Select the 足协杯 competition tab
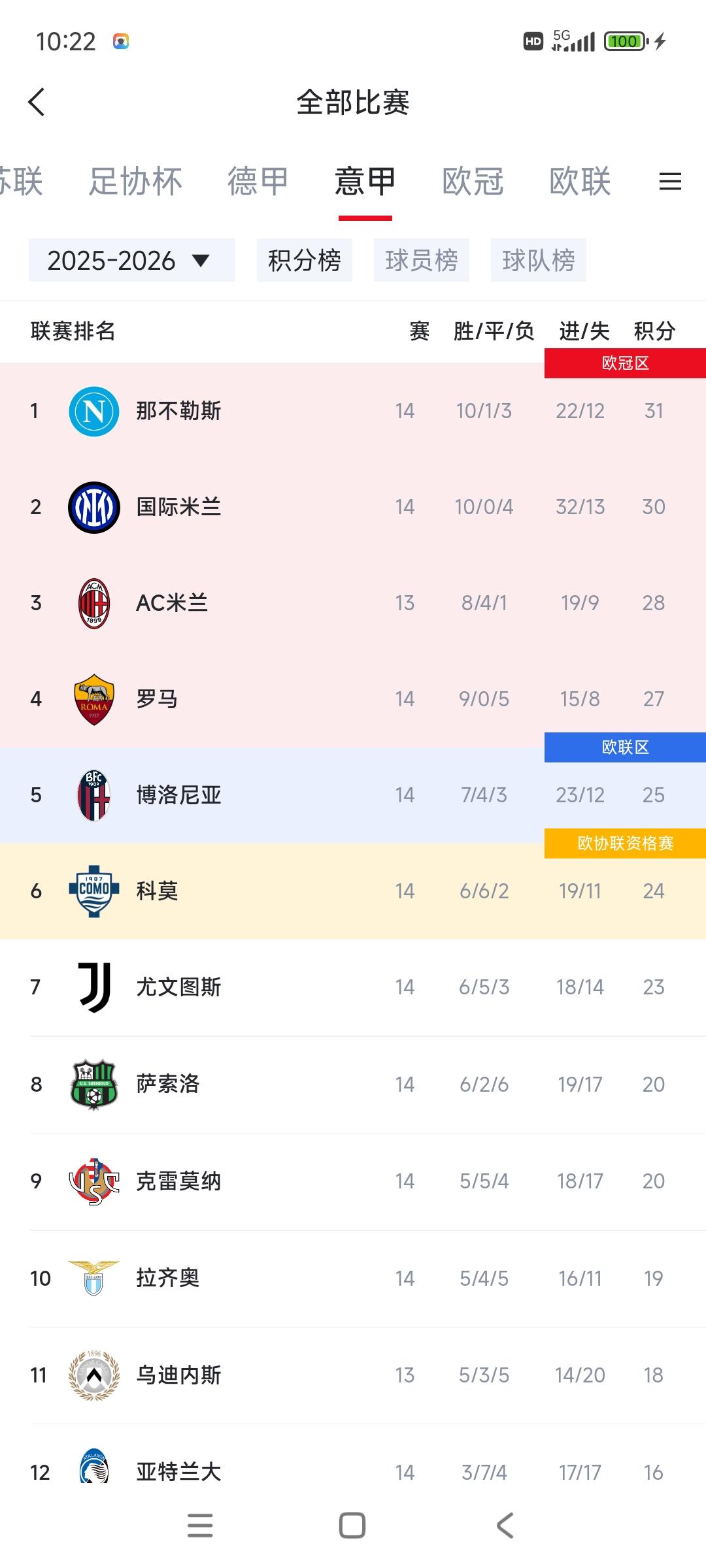This screenshot has height=1568, width=706. pyautogui.click(x=139, y=182)
